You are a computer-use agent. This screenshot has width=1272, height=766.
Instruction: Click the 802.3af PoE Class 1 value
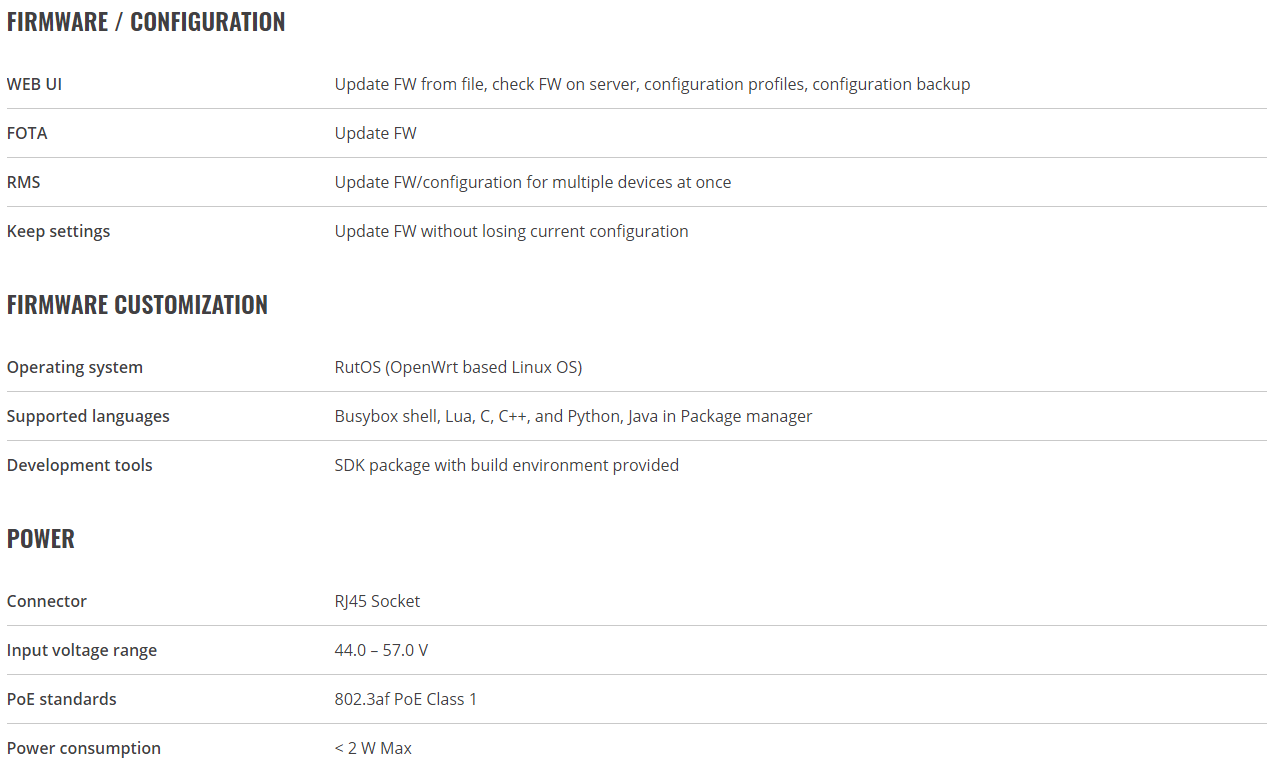(406, 700)
